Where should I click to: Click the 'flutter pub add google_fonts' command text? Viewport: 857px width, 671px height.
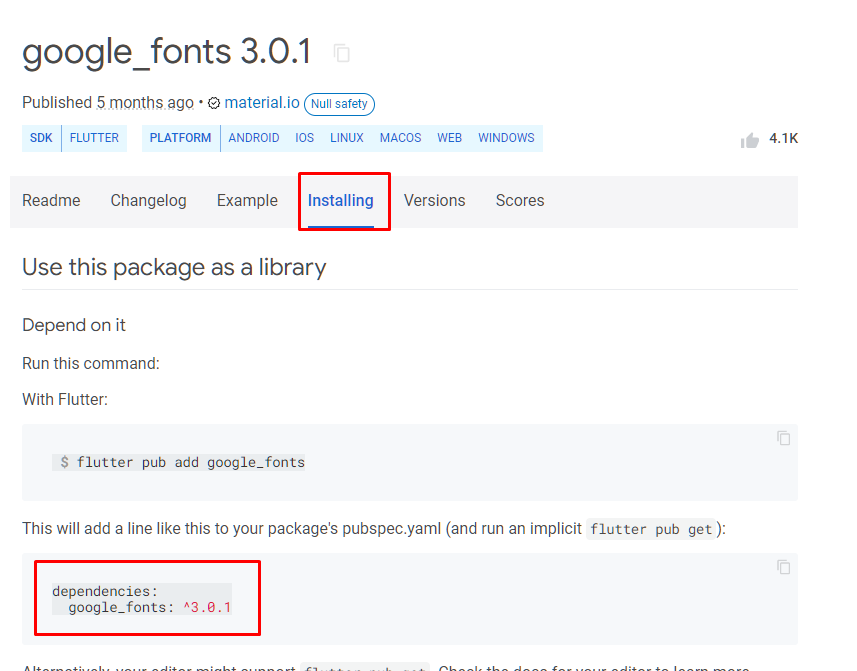click(x=190, y=462)
